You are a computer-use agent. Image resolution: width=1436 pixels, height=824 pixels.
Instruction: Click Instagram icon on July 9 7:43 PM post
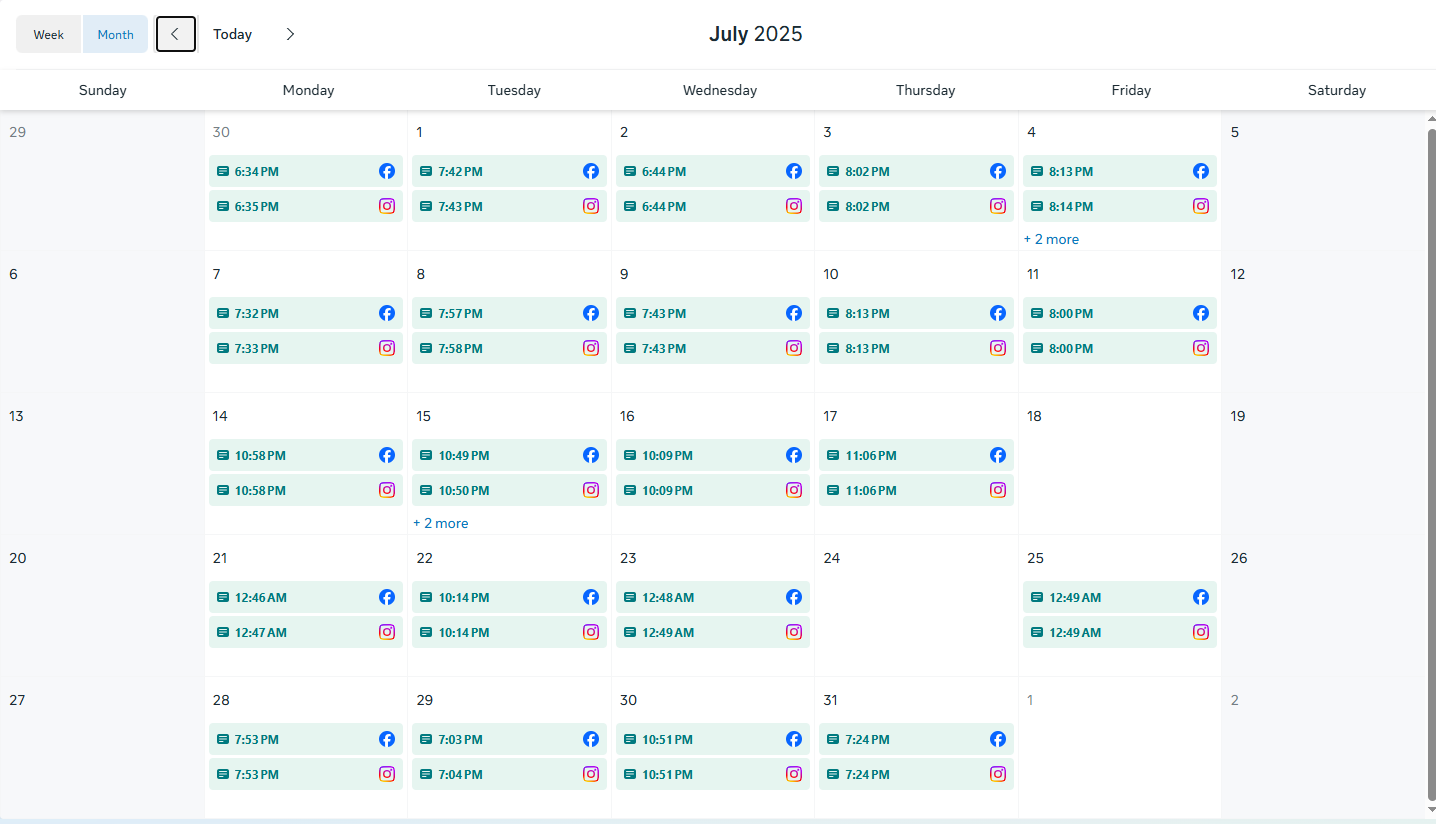tap(794, 348)
